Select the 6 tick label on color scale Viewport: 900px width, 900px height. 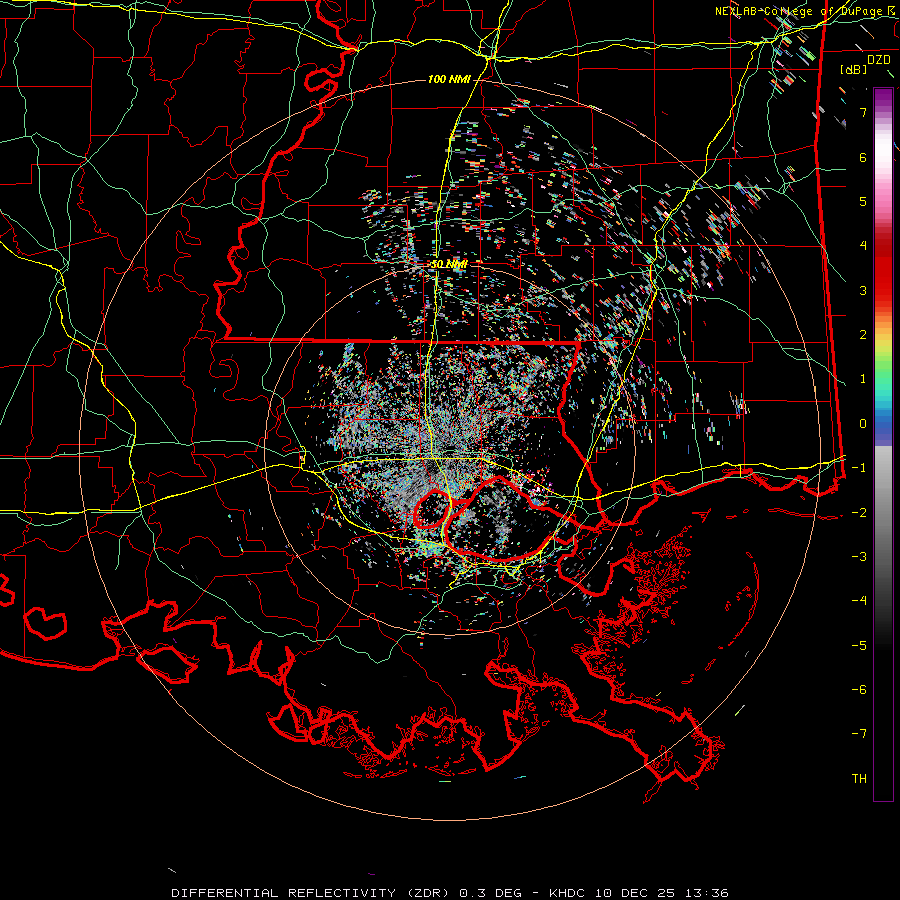pyautogui.click(x=863, y=157)
